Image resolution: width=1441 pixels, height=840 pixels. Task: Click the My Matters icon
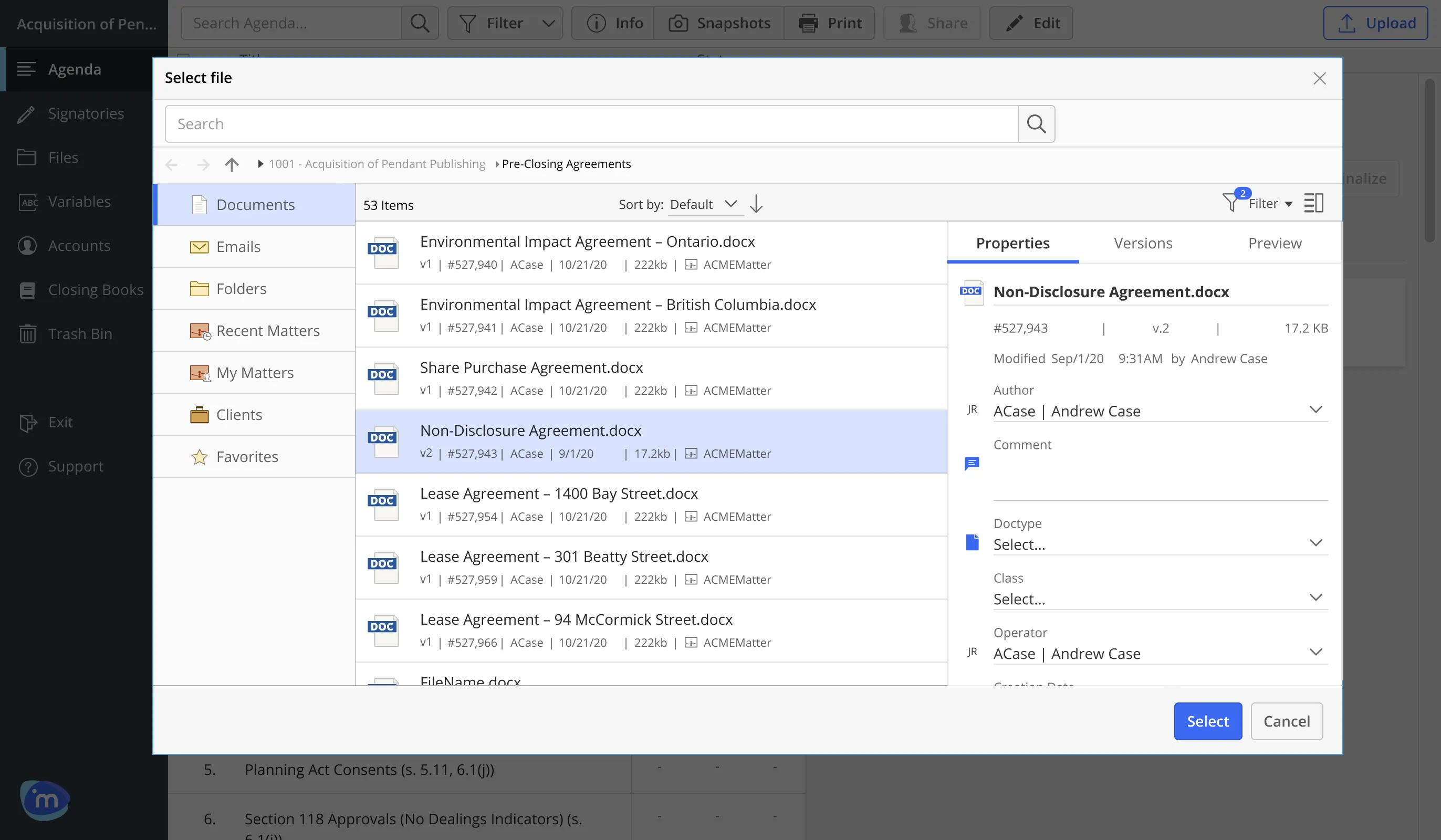point(200,373)
